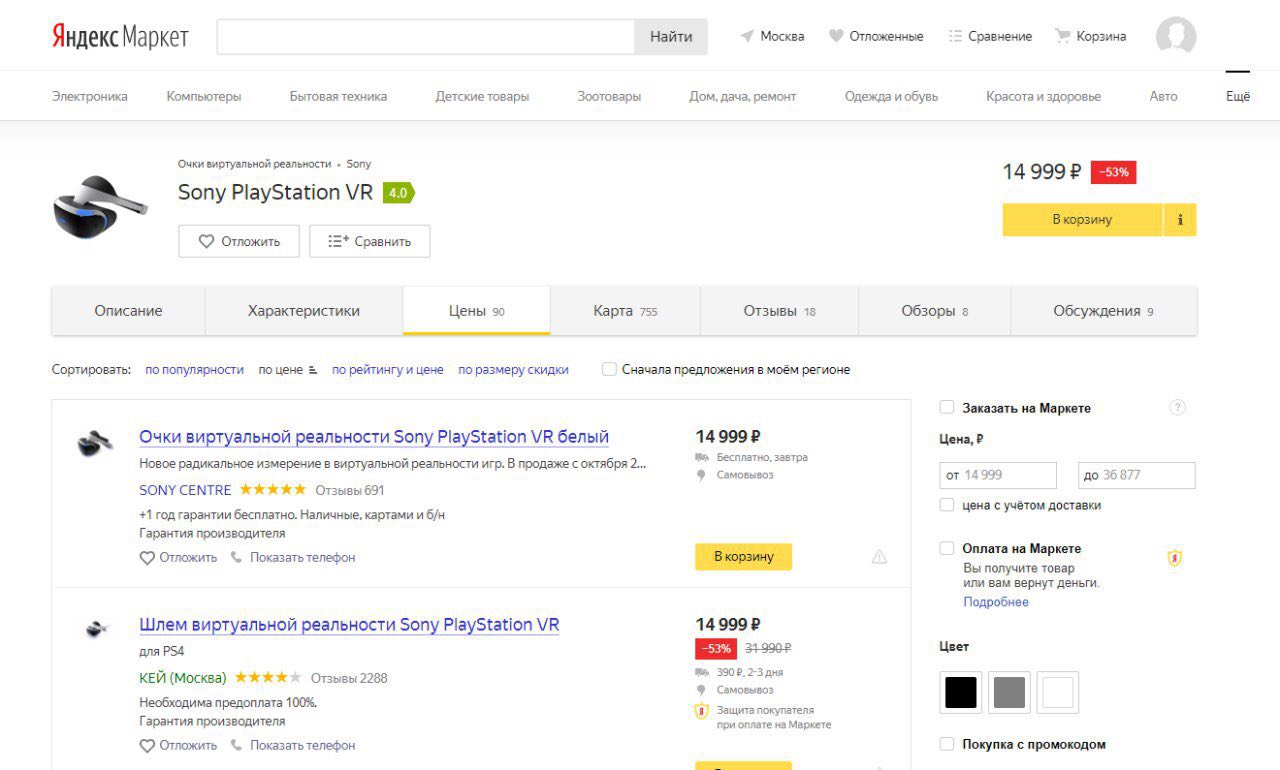Switch to the Описание tab
1280x770 pixels.
point(128,311)
